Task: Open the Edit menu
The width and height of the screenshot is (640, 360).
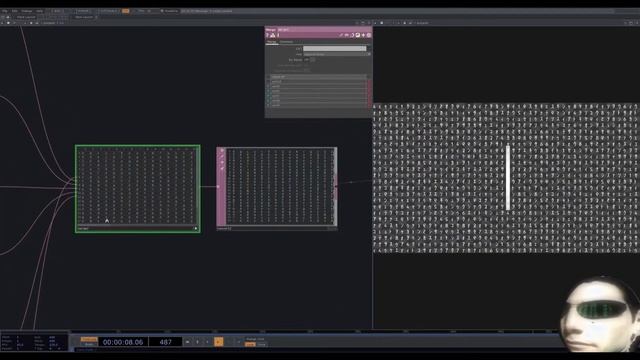Action: coord(14,11)
